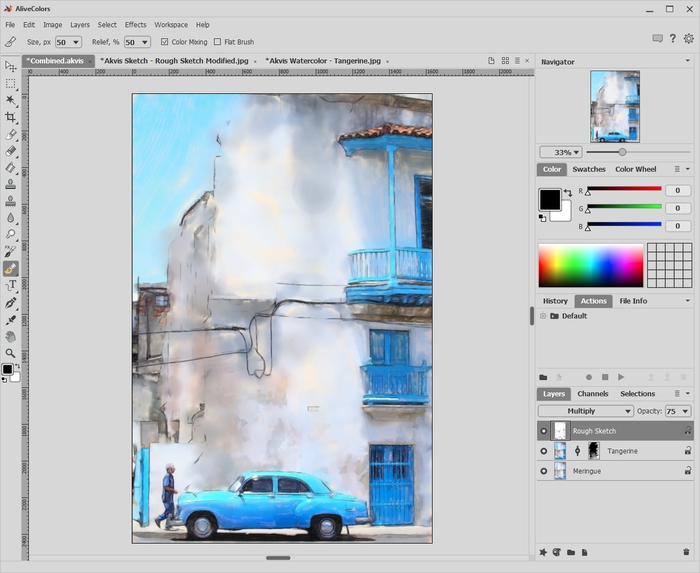Select the Clone Stamp tool
This screenshot has height=573, width=700.
[10, 184]
